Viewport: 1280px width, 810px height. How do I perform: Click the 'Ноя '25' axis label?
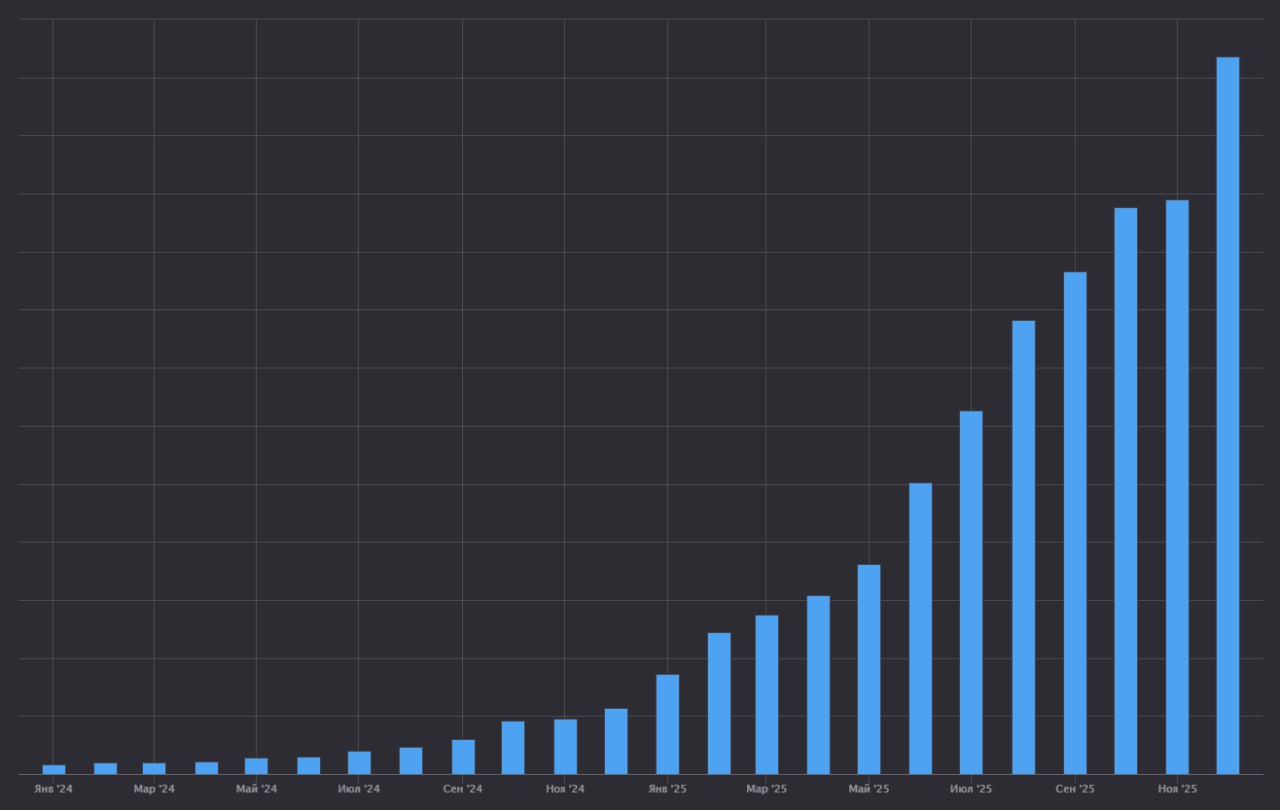[1177, 790]
